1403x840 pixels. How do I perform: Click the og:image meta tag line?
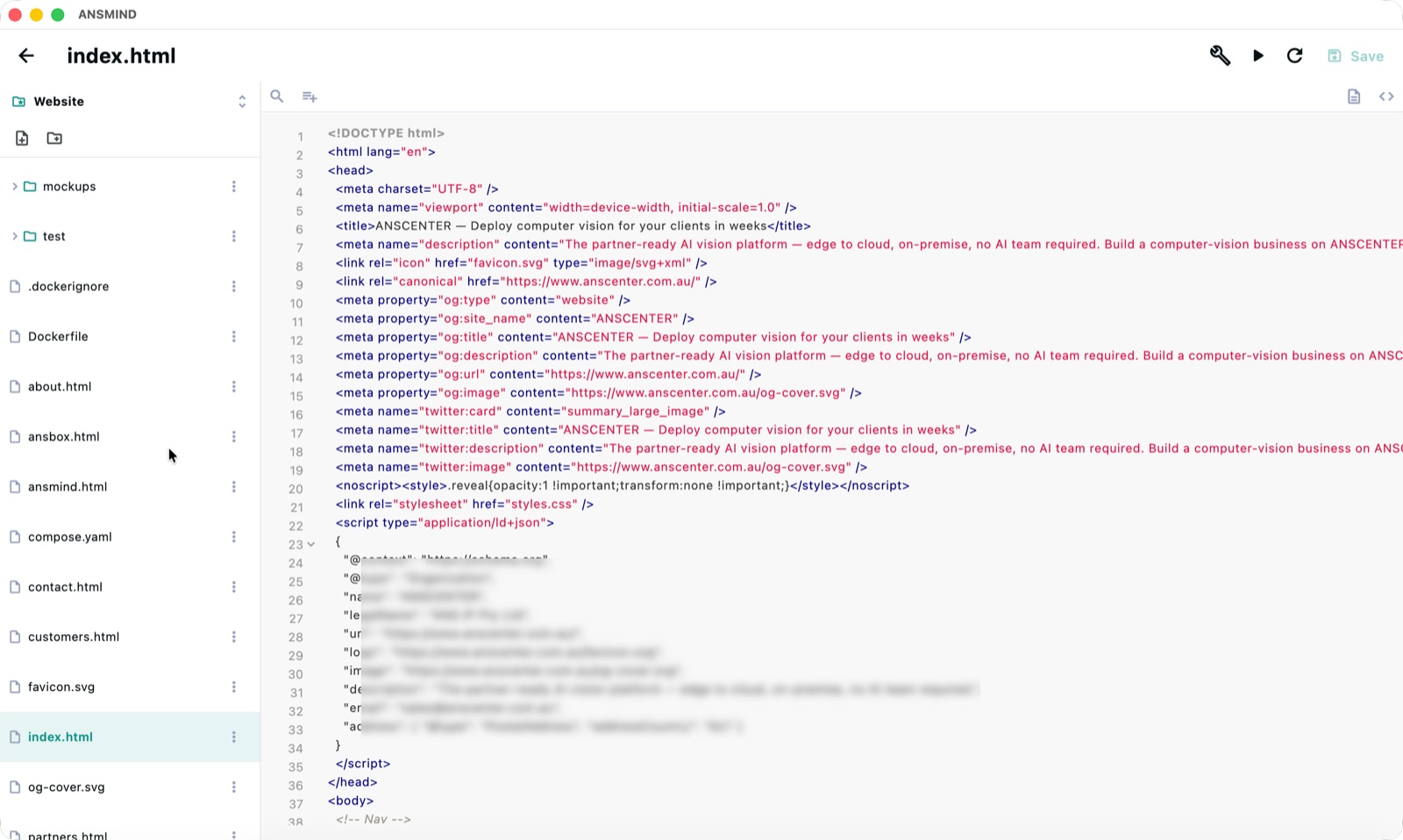tap(598, 393)
